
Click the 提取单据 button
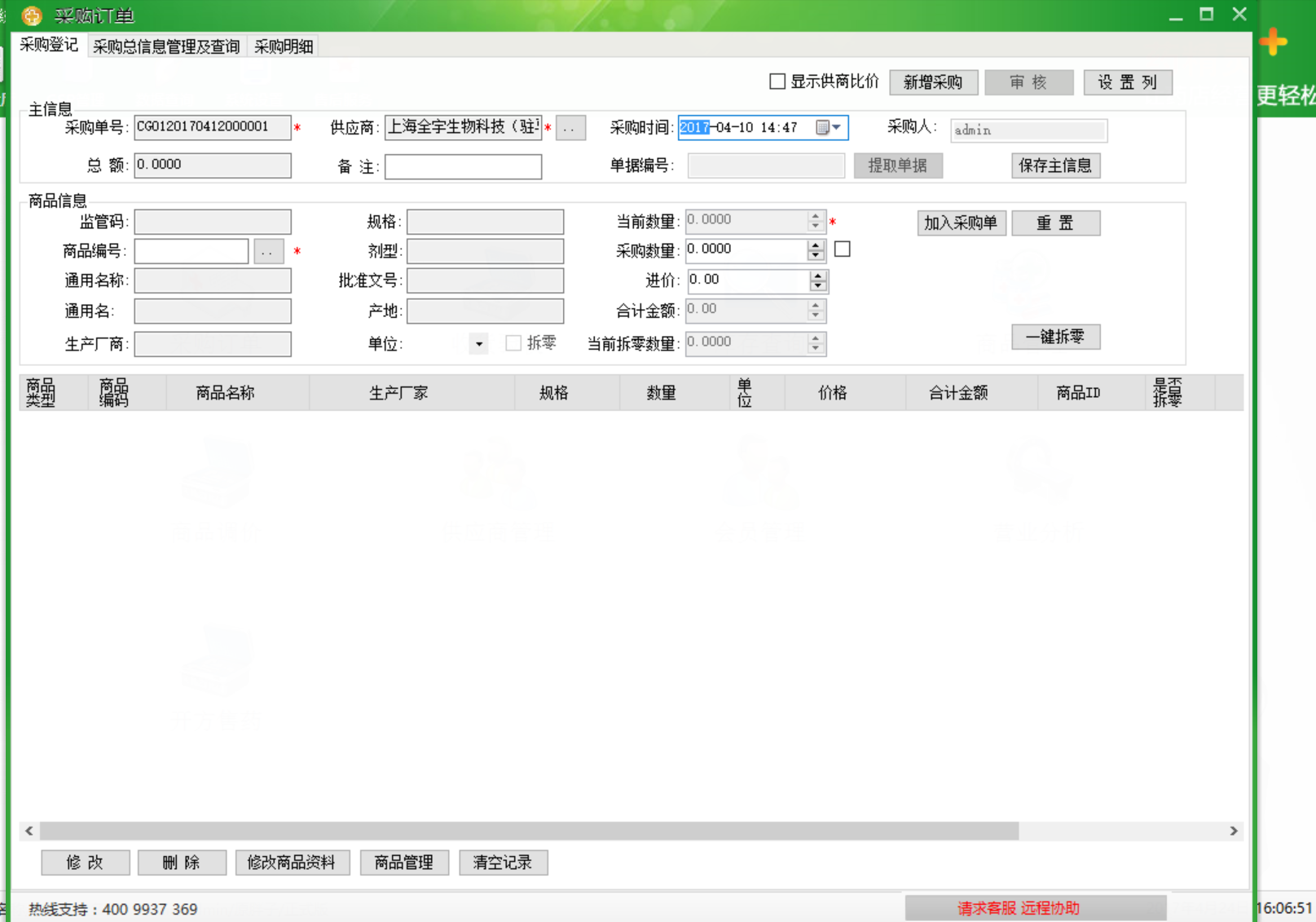point(898,165)
